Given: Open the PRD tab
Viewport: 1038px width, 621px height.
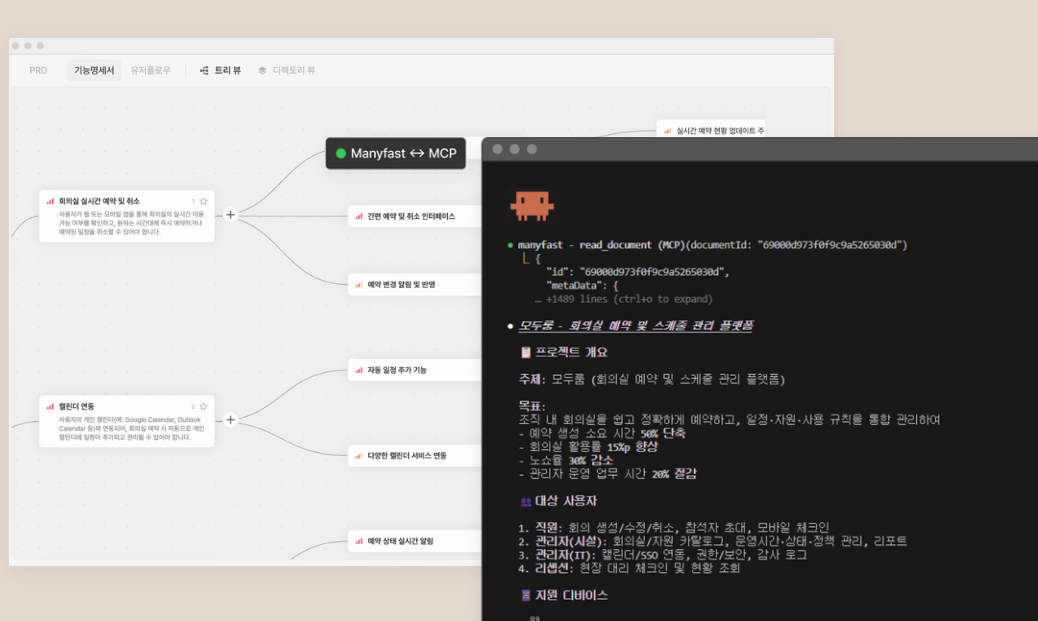Looking at the screenshot, I should (x=38, y=70).
